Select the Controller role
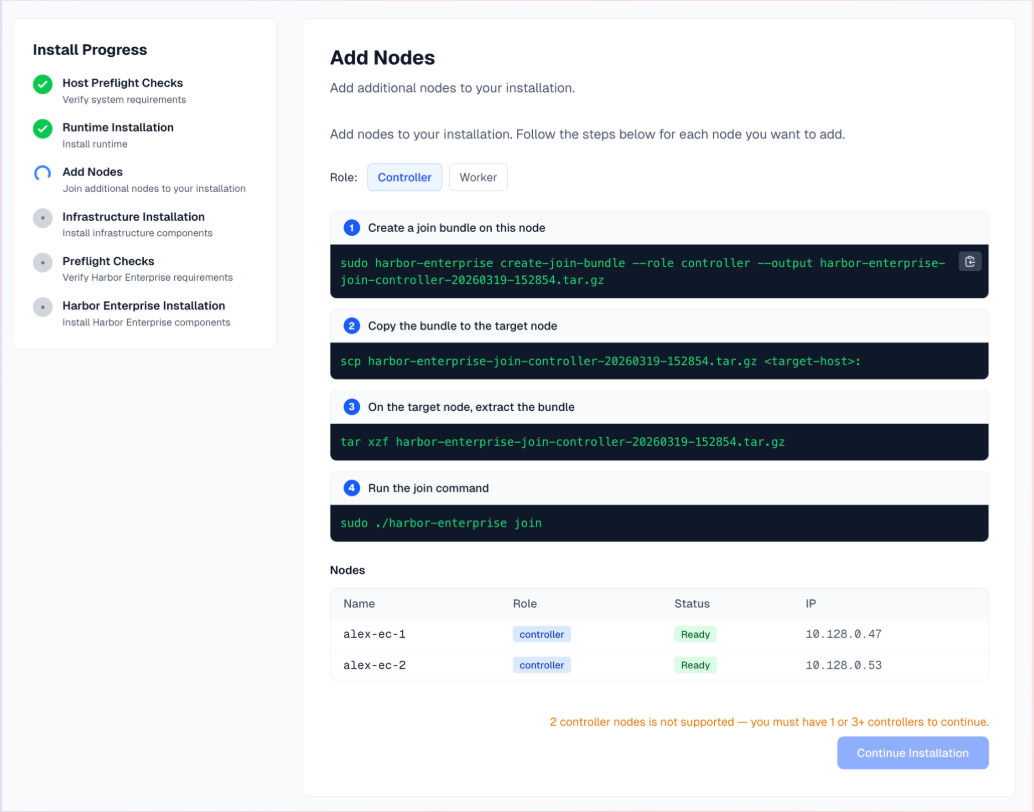The width and height of the screenshot is (1034, 812). point(404,177)
